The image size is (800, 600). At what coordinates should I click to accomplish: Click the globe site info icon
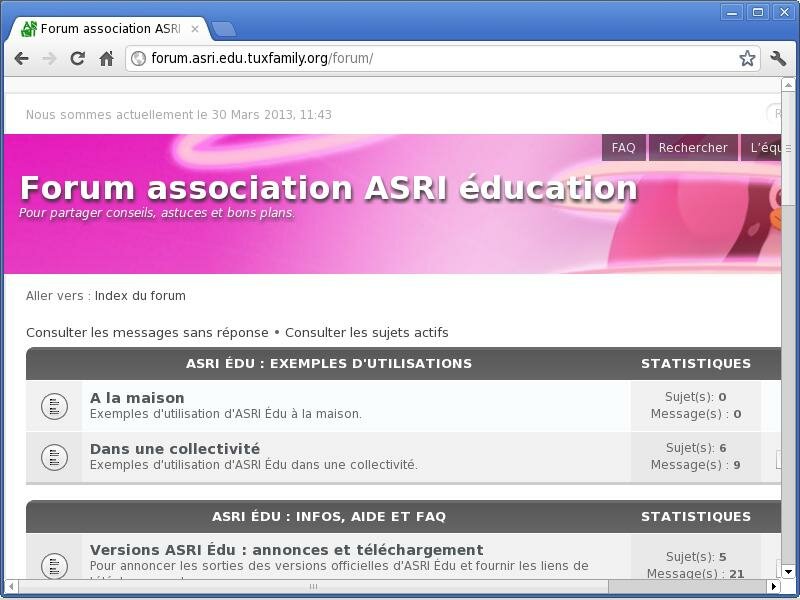(x=138, y=59)
